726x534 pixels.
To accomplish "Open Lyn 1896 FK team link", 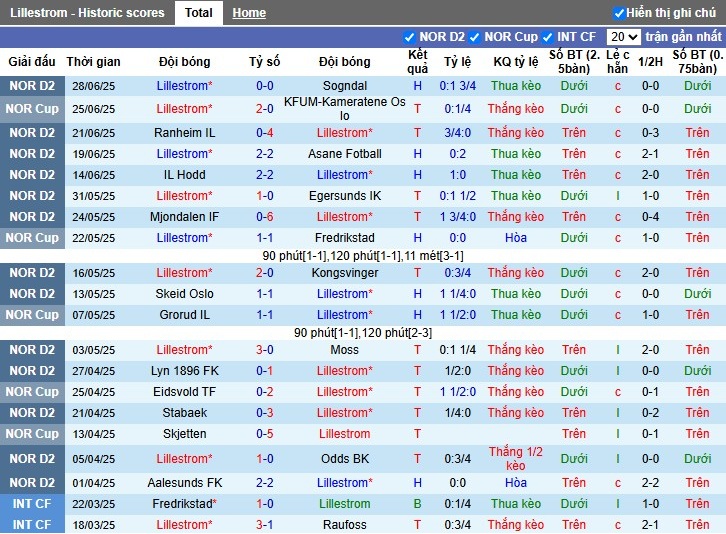I will [x=184, y=371].
